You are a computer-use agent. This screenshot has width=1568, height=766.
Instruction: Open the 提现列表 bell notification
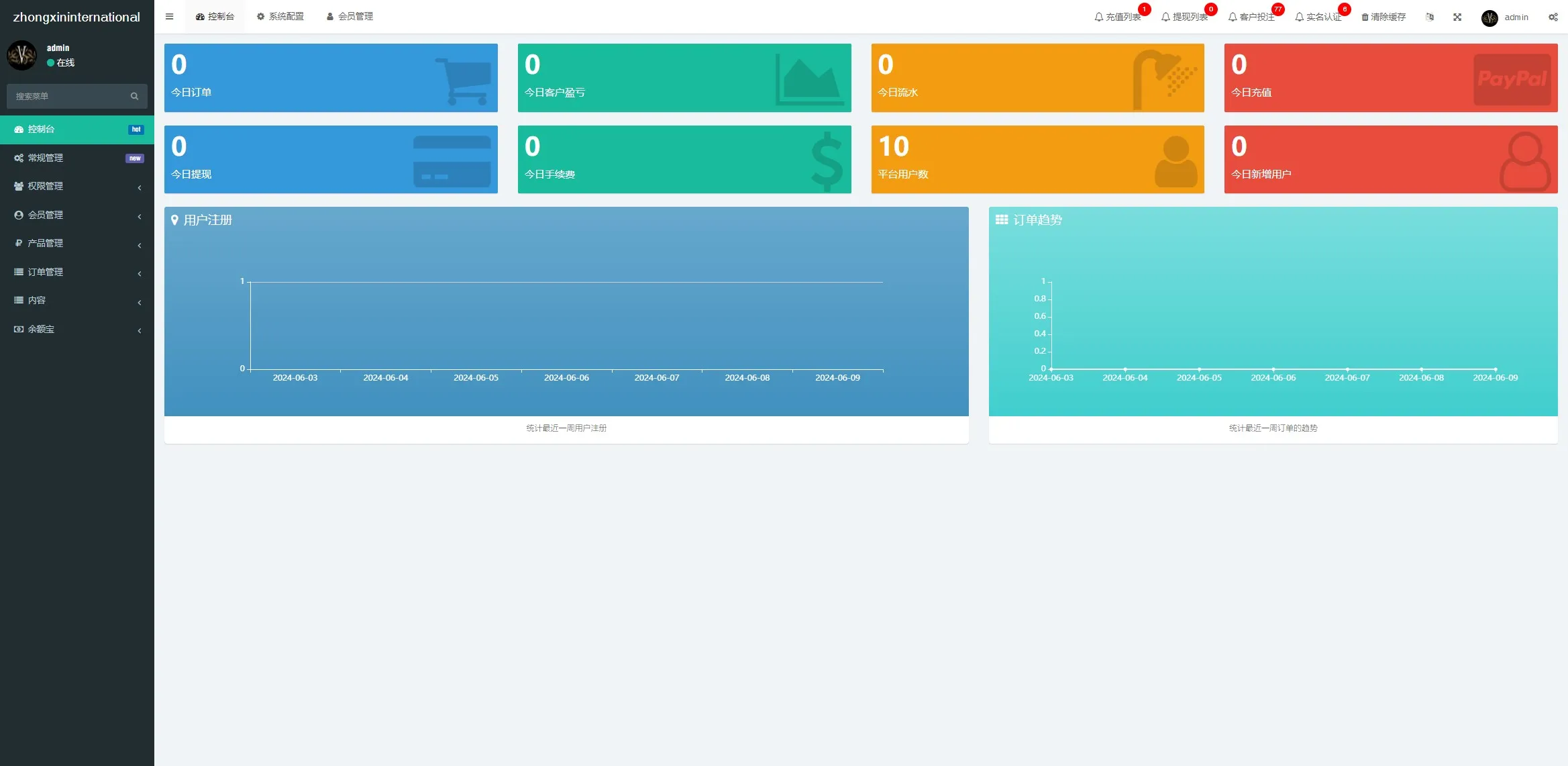pyautogui.click(x=1185, y=17)
